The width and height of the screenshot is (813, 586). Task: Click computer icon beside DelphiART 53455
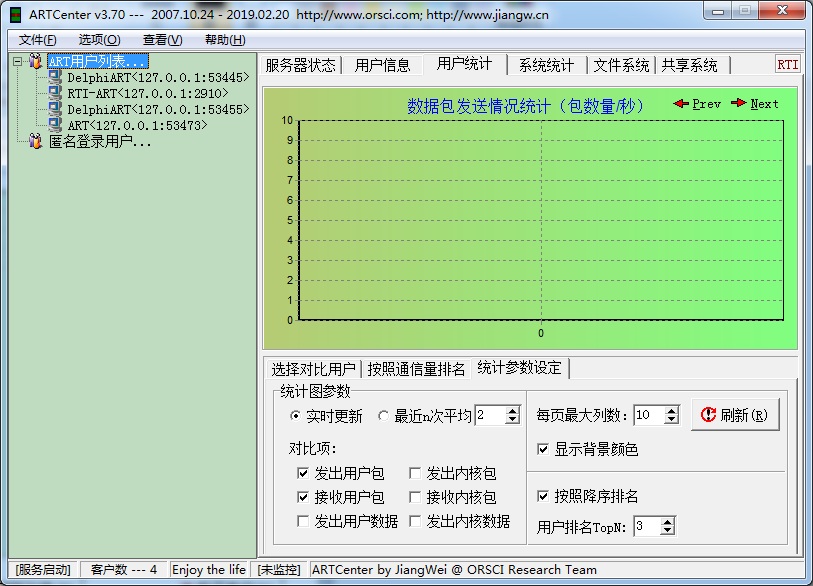55,109
